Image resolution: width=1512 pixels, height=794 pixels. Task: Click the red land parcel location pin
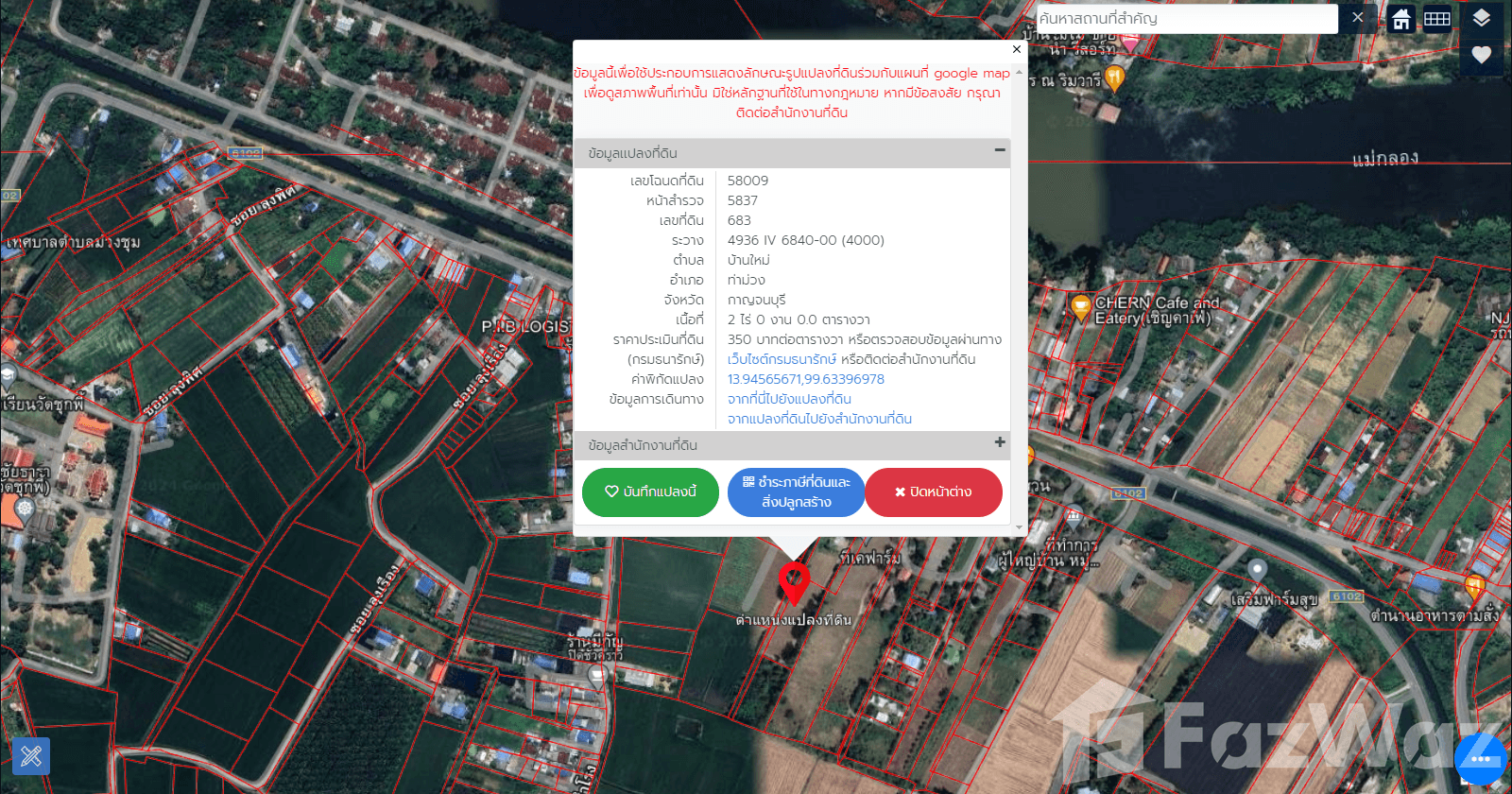pos(794,581)
